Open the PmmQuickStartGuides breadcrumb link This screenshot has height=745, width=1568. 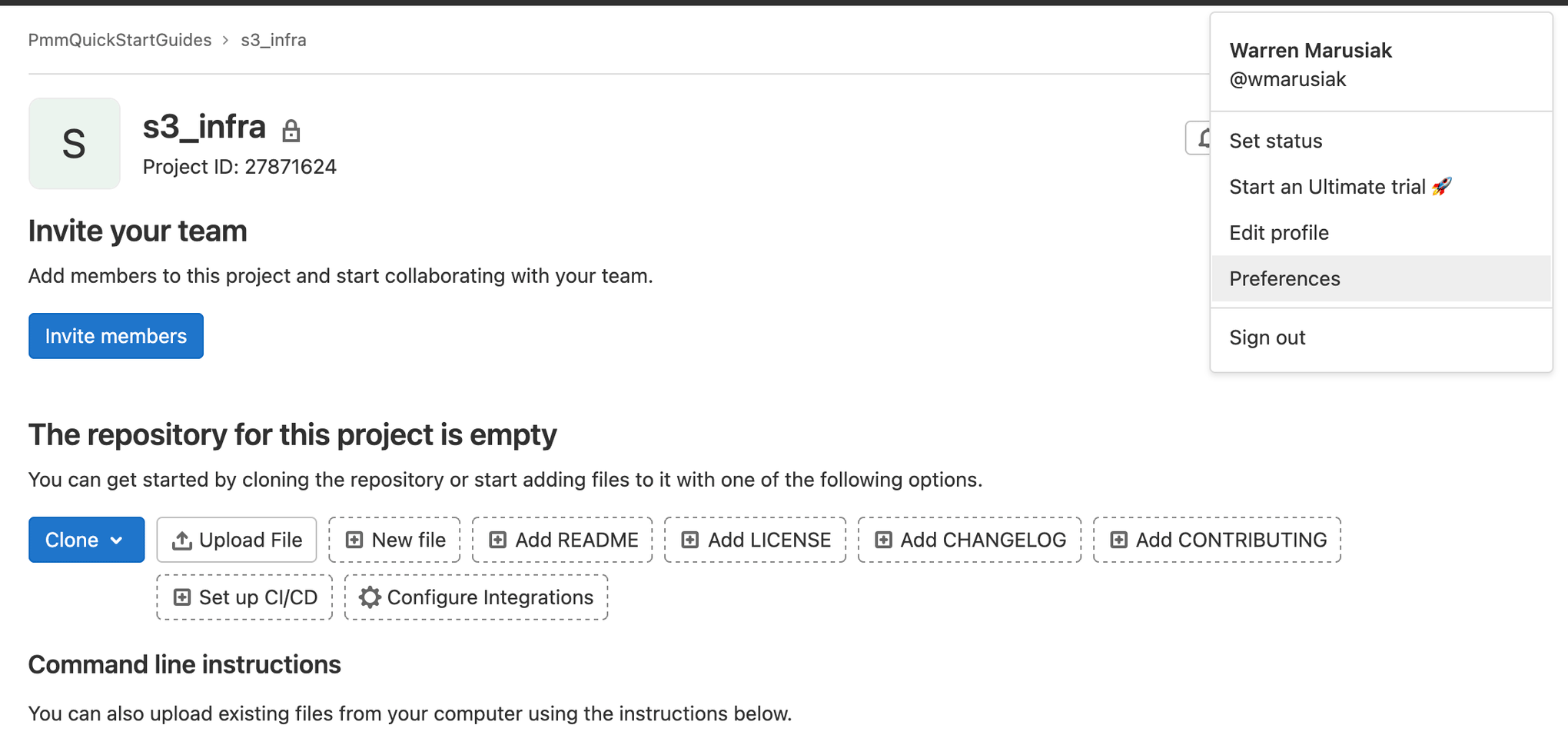[x=119, y=39]
